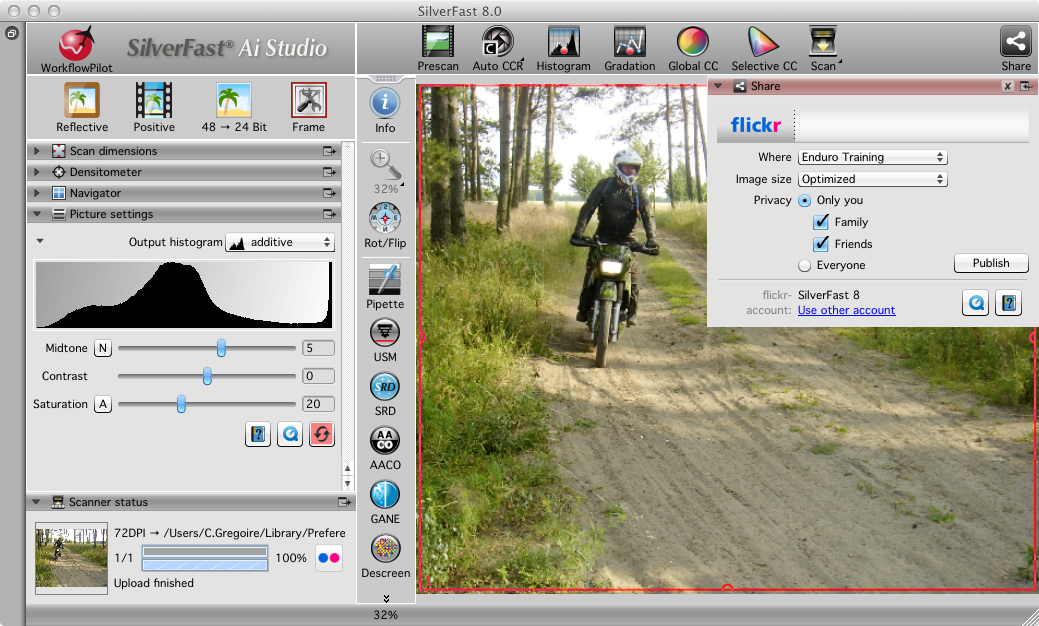The width and height of the screenshot is (1039, 626).
Task: Open the Gradation tool
Action: [x=629, y=46]
